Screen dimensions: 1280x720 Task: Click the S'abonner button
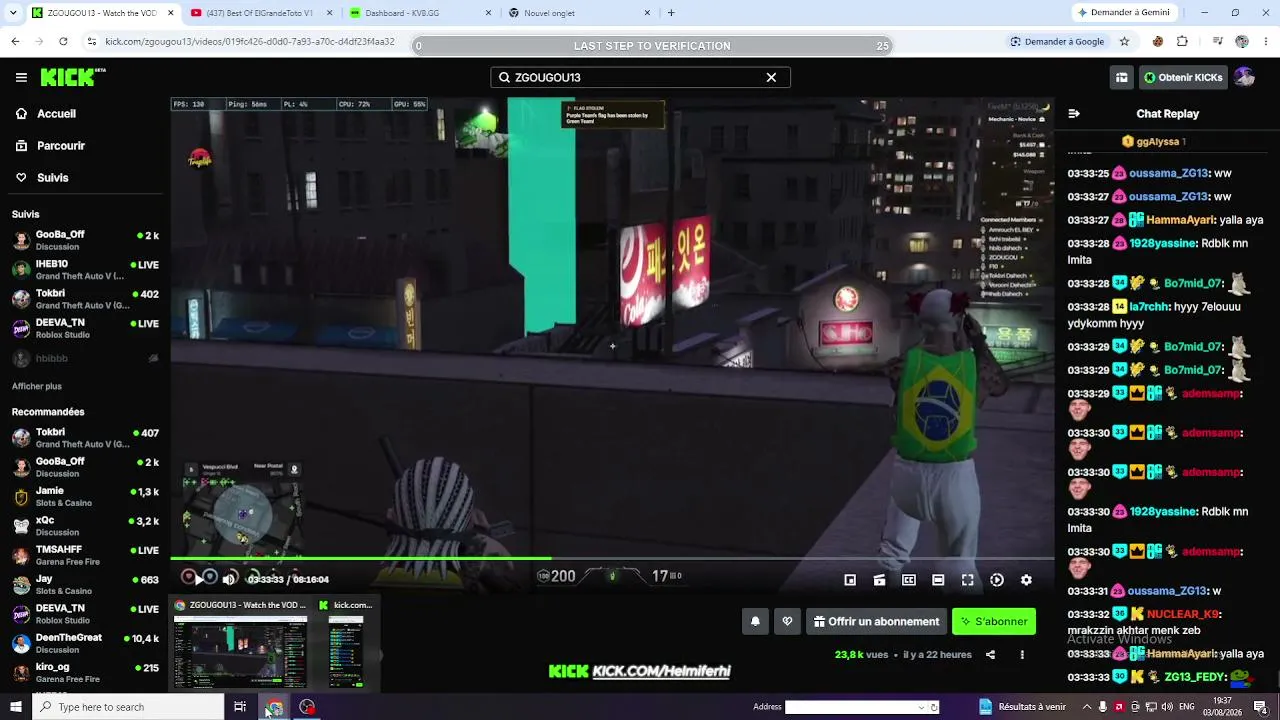tap(994, 621)
